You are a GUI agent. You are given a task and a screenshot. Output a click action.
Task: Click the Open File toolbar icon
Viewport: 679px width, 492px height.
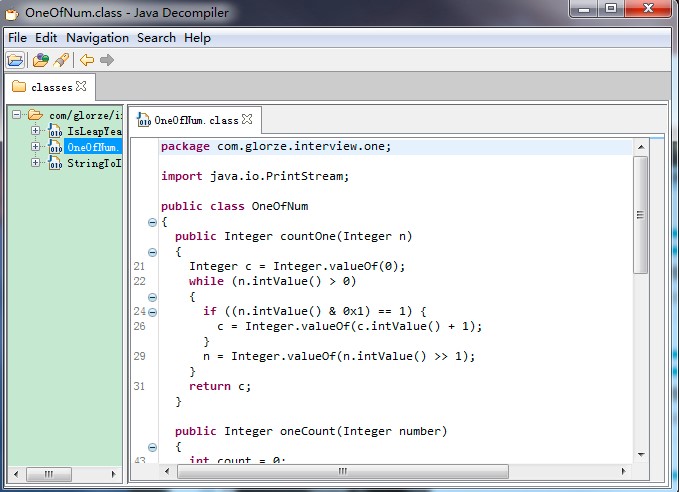[15, 60]
